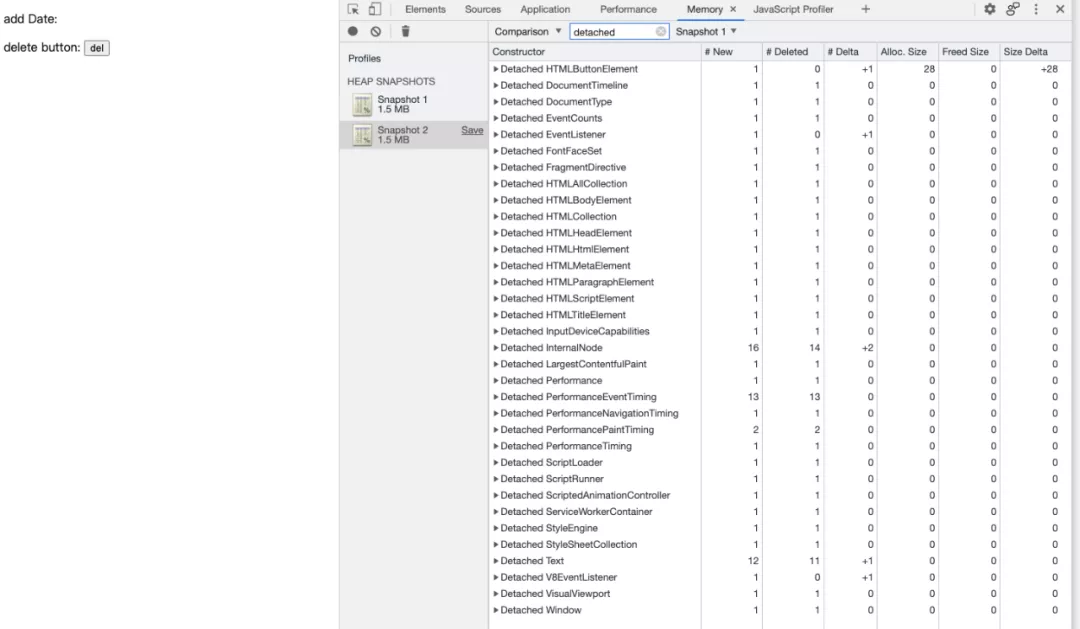Select the Memory tab
Image resolution: width=1080 pixels, height=629 pixels.
coord(705,9)
